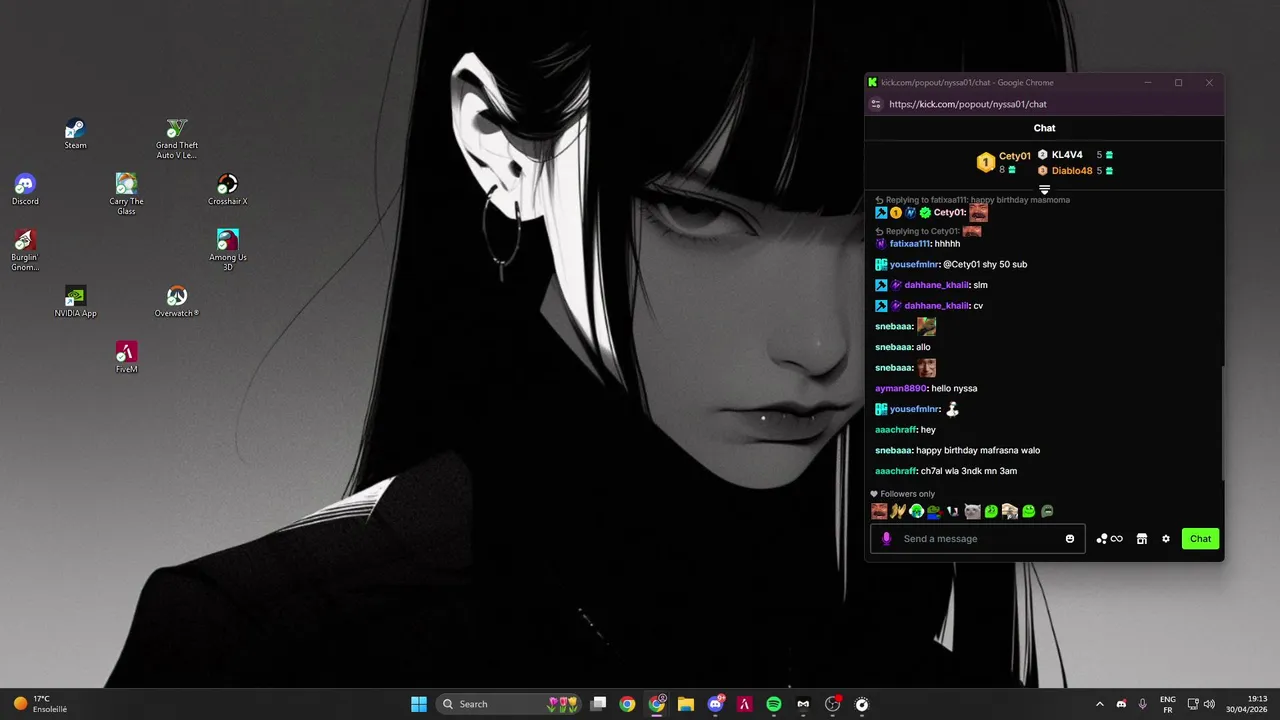The width and height of the screenshot is (1280, 720).
Task: Click the goose emote in yousefmlnr's message
Action: pos(952,409)
